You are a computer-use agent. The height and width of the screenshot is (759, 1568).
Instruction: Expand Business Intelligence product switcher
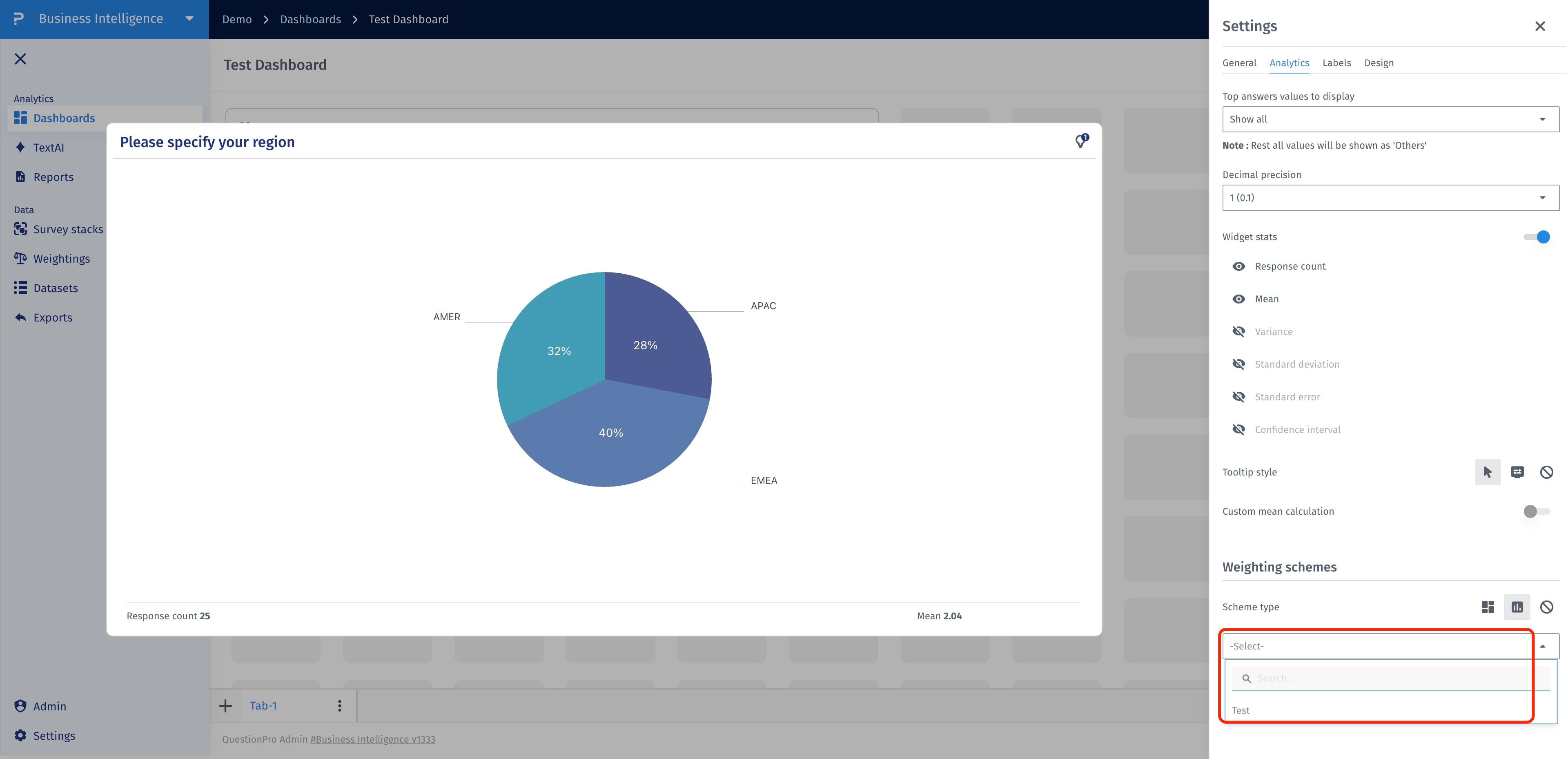(189, 19)
